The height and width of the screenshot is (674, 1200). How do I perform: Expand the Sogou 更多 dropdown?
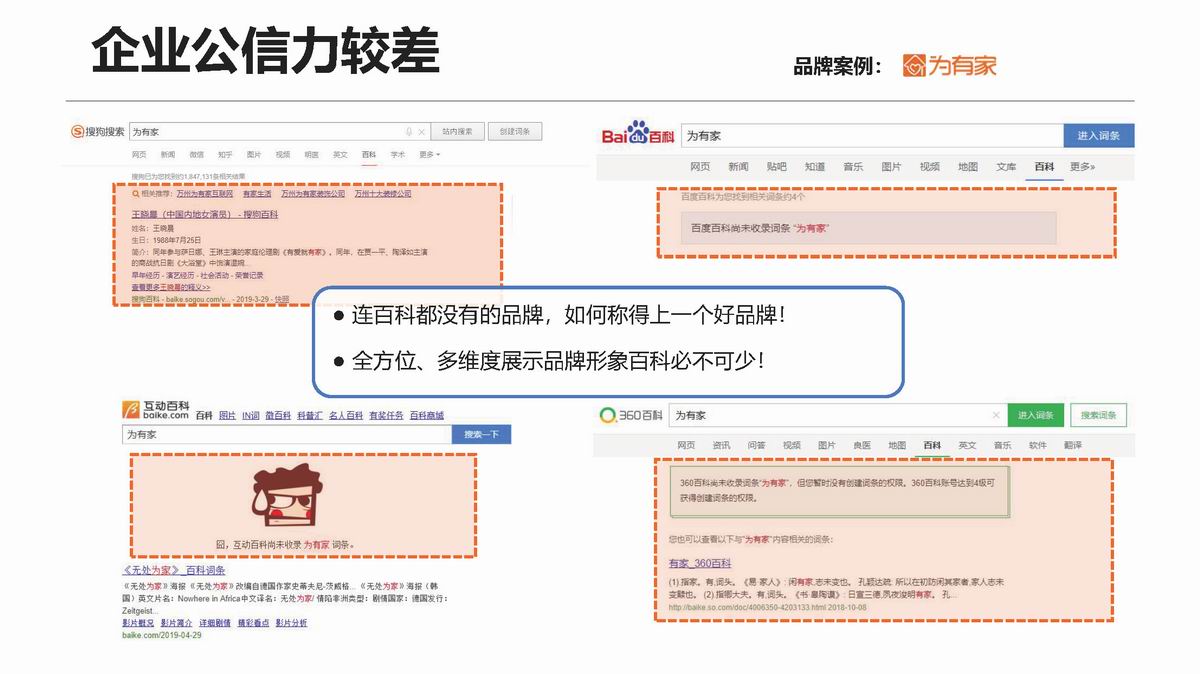(429, 155)
